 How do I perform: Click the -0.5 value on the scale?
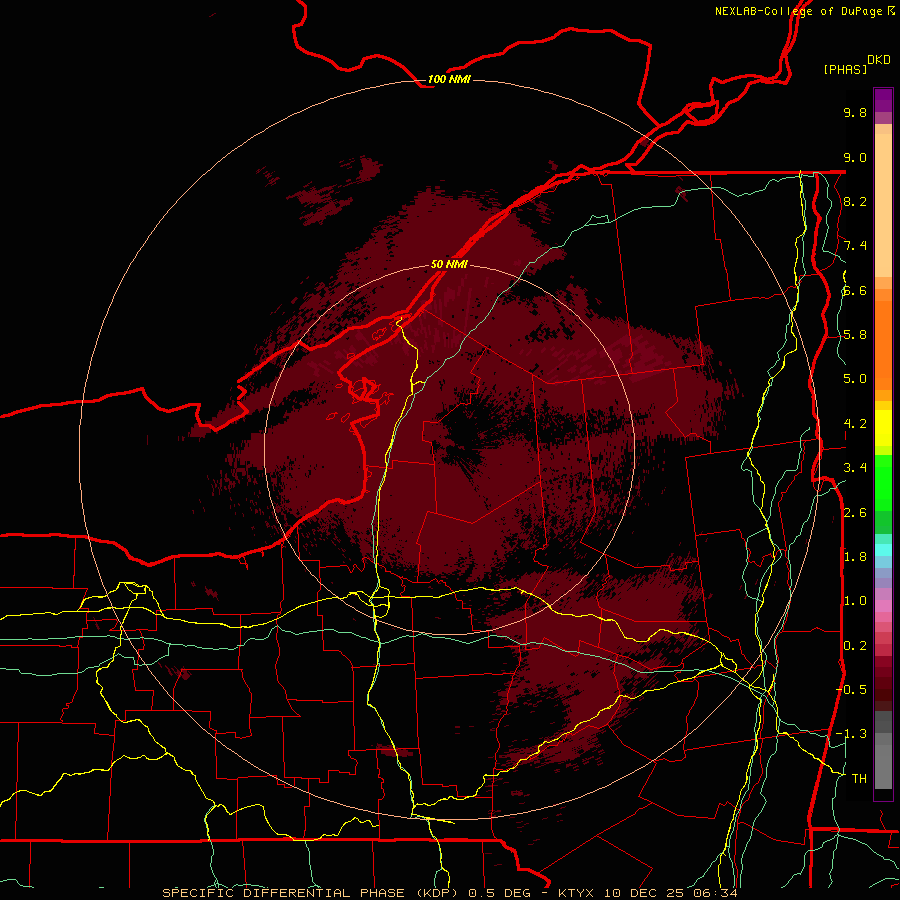pos(852,689)
